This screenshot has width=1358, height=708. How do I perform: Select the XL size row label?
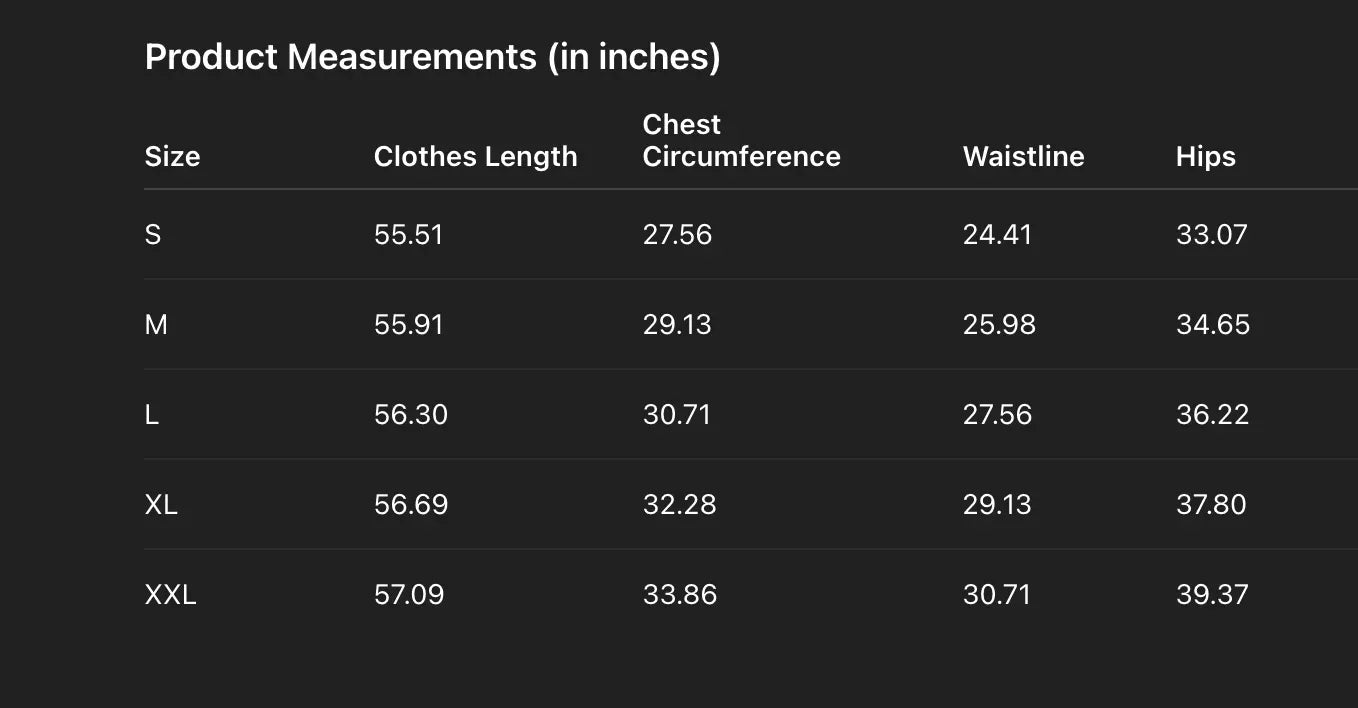coord(161,505)
